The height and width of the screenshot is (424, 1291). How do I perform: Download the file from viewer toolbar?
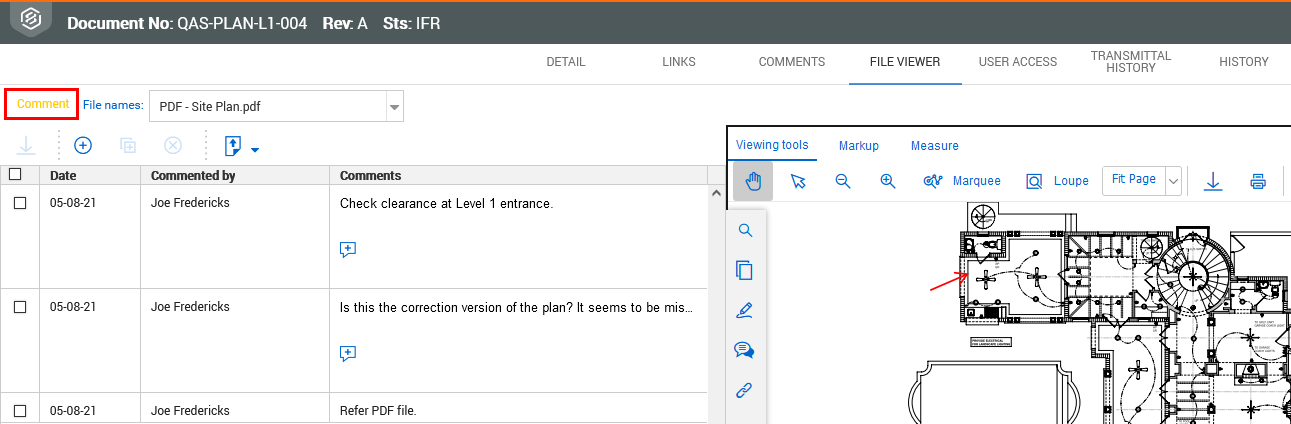(1213, 181)
